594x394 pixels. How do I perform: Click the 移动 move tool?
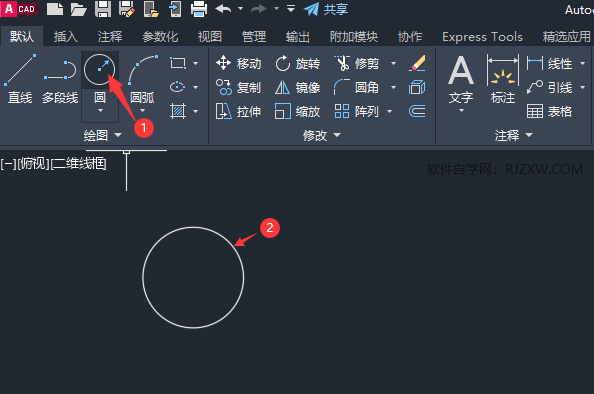[238, 63]
